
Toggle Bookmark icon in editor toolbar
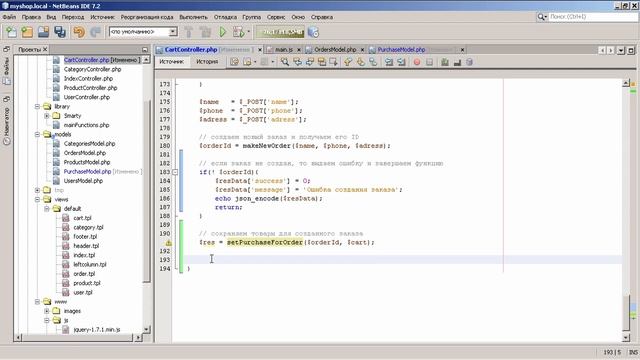point(373,62)
